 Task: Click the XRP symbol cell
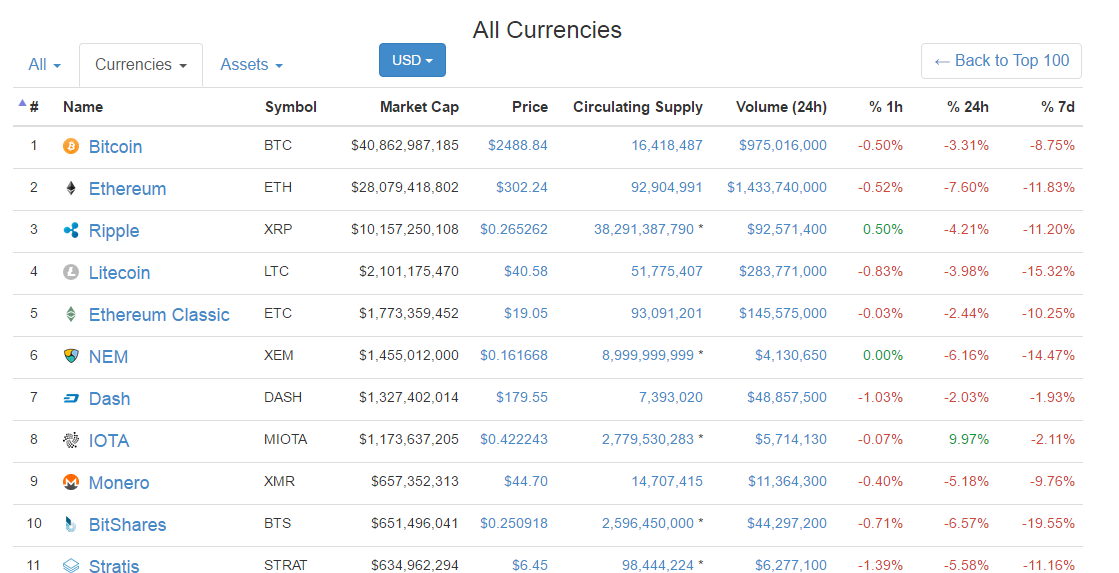[x=278, y=230]
